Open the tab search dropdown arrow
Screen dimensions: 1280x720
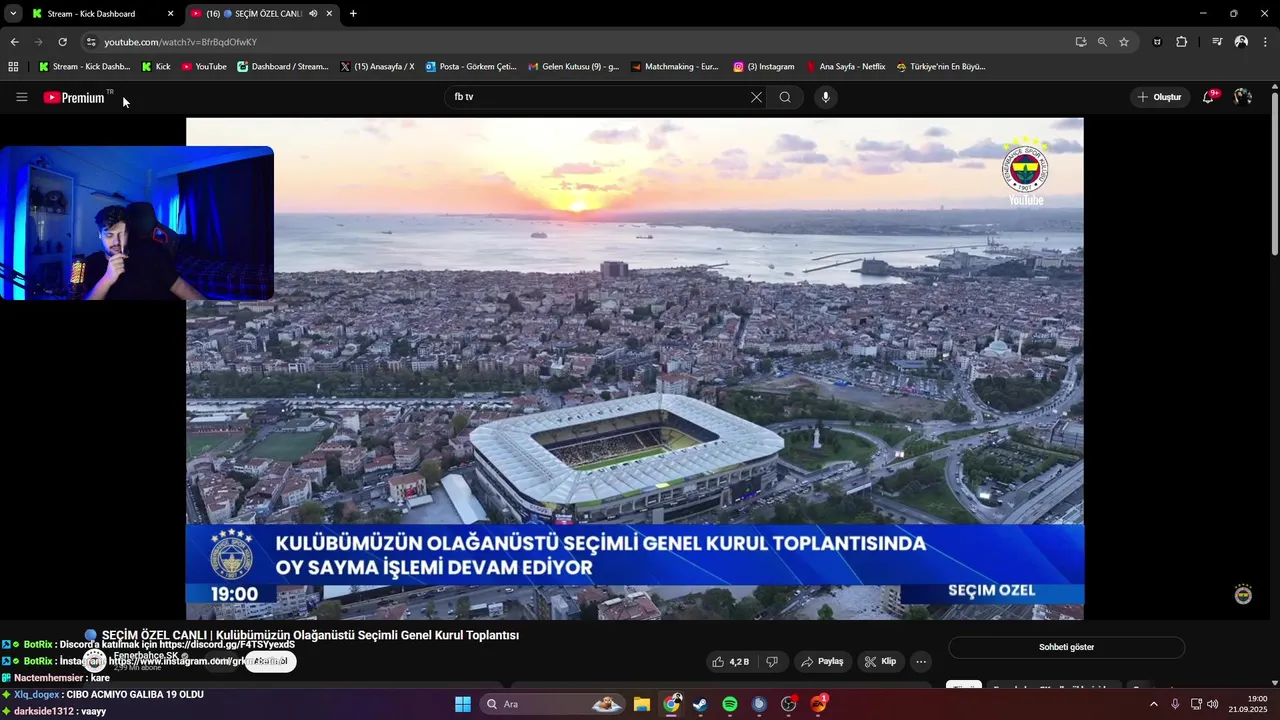click(x=13, y=14)
